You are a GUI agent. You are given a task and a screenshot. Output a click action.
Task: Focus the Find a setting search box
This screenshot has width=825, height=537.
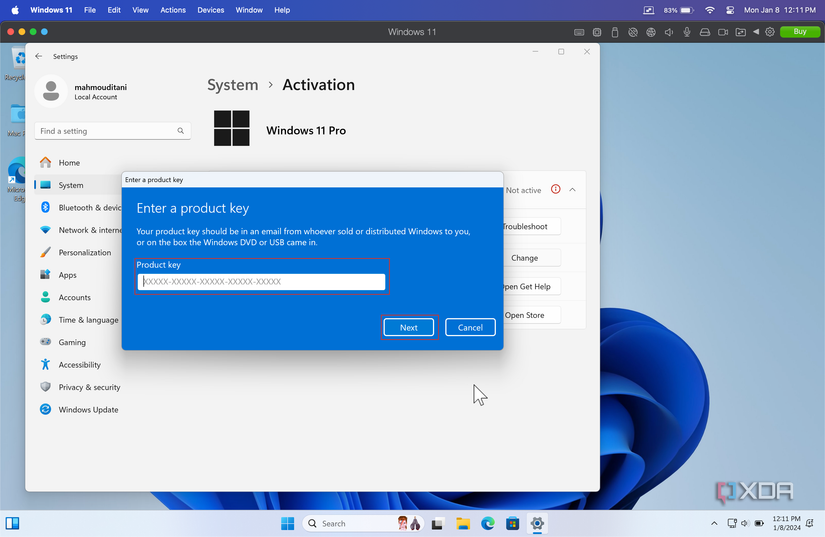(x=112, y=131)
